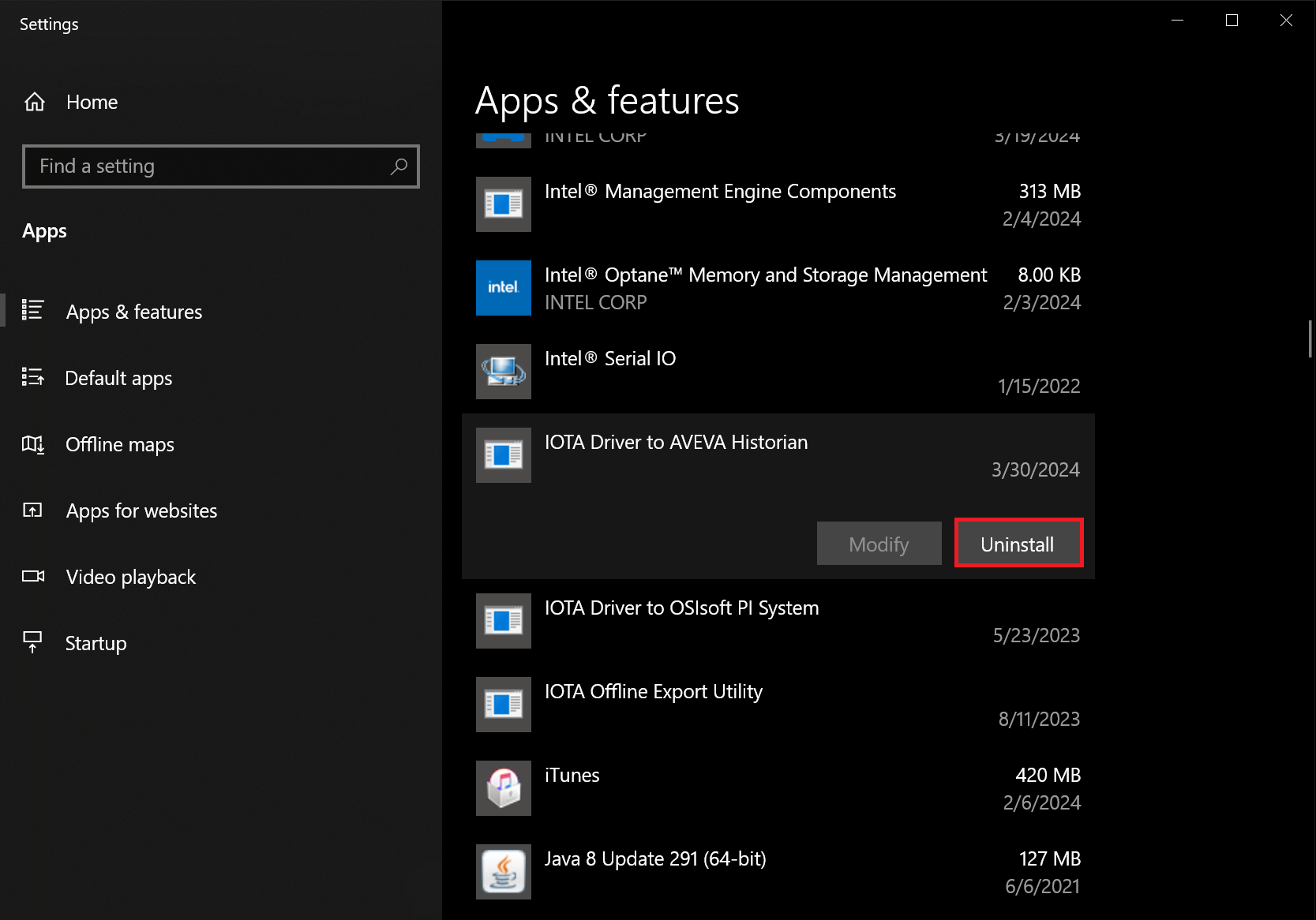Screen dimensions: 1316x920
Task: Select the Intel Serial IO entry
Action: [x=778, y=372]
